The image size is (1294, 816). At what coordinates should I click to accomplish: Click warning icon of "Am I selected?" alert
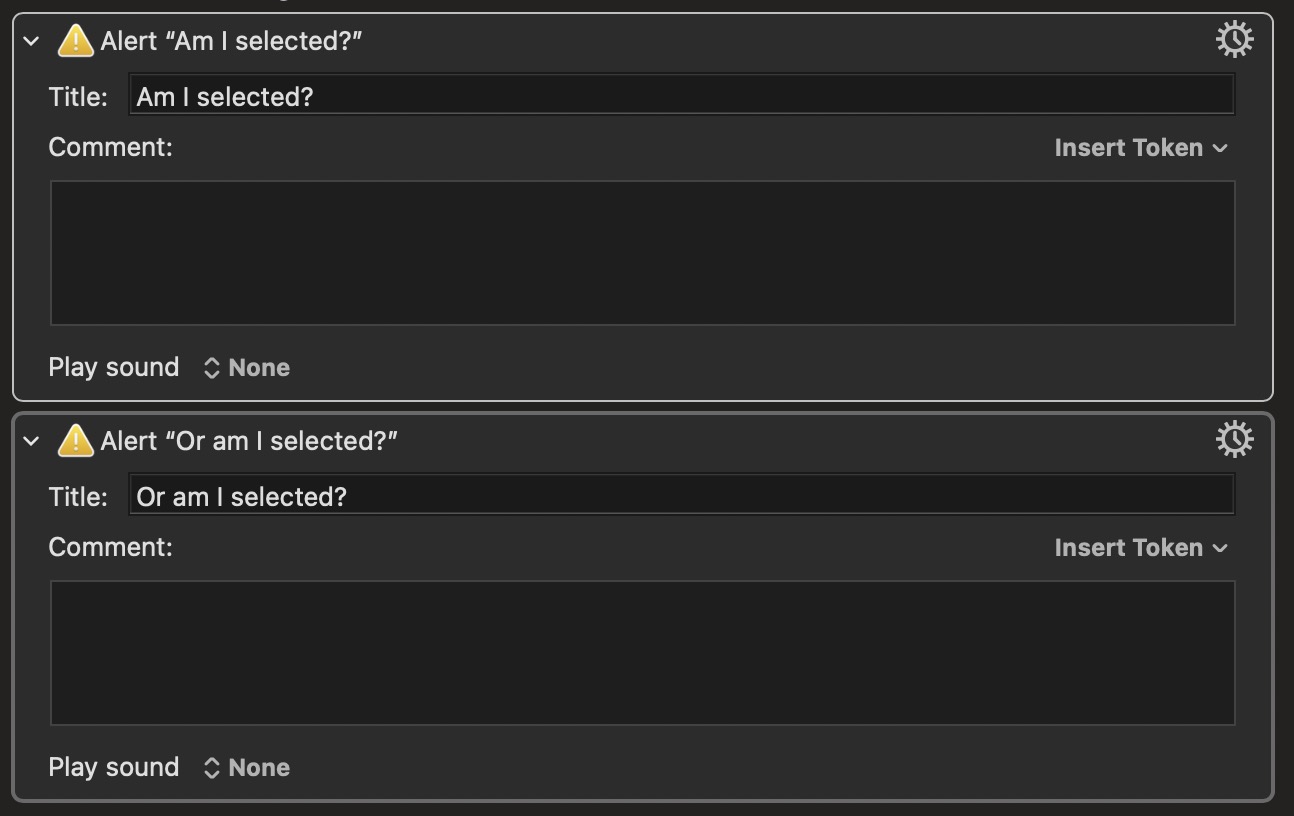76,40
